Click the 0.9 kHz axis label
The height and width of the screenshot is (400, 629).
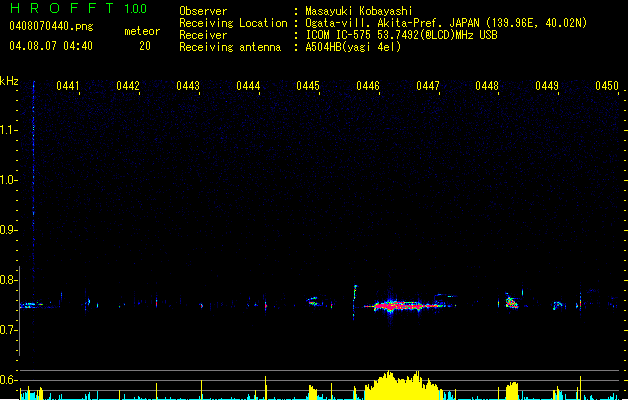8,230
